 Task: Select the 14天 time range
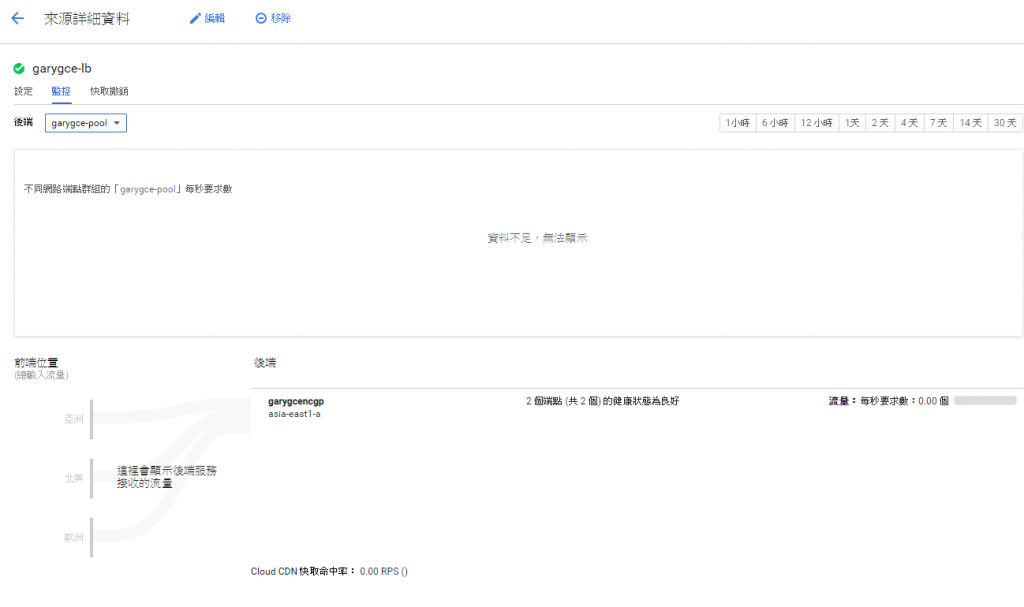click(970, 123)
